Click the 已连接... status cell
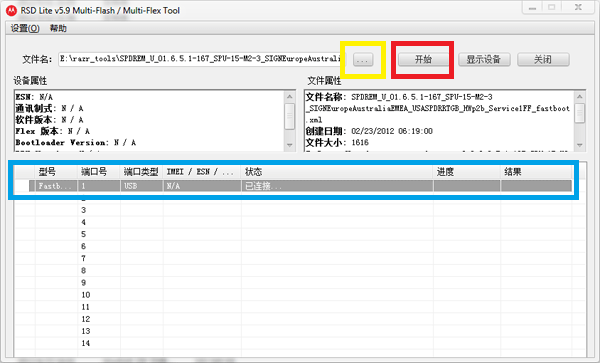This screenshot has height=363, width=600. 337,186
